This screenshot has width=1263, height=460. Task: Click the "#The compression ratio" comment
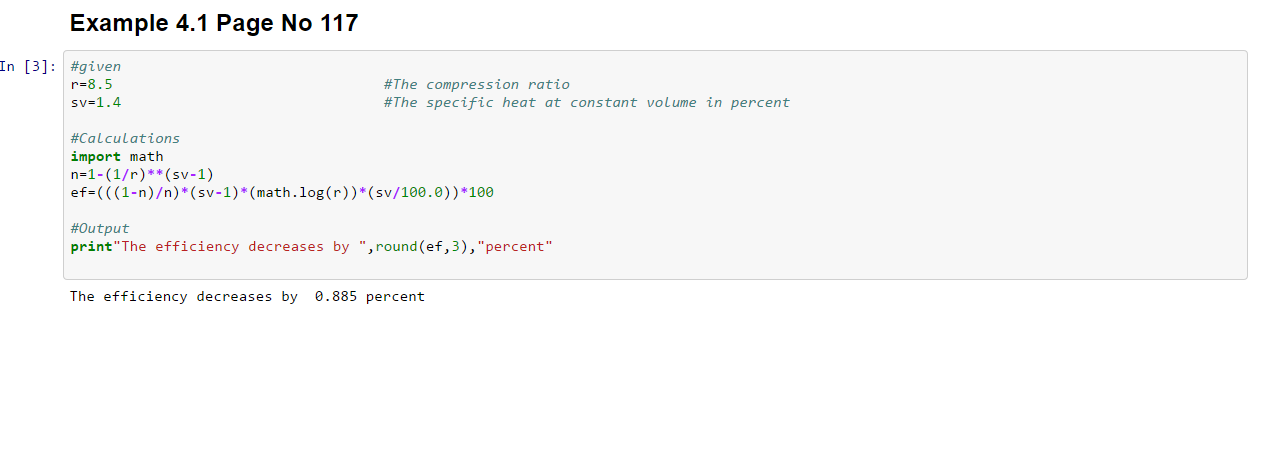476,85
